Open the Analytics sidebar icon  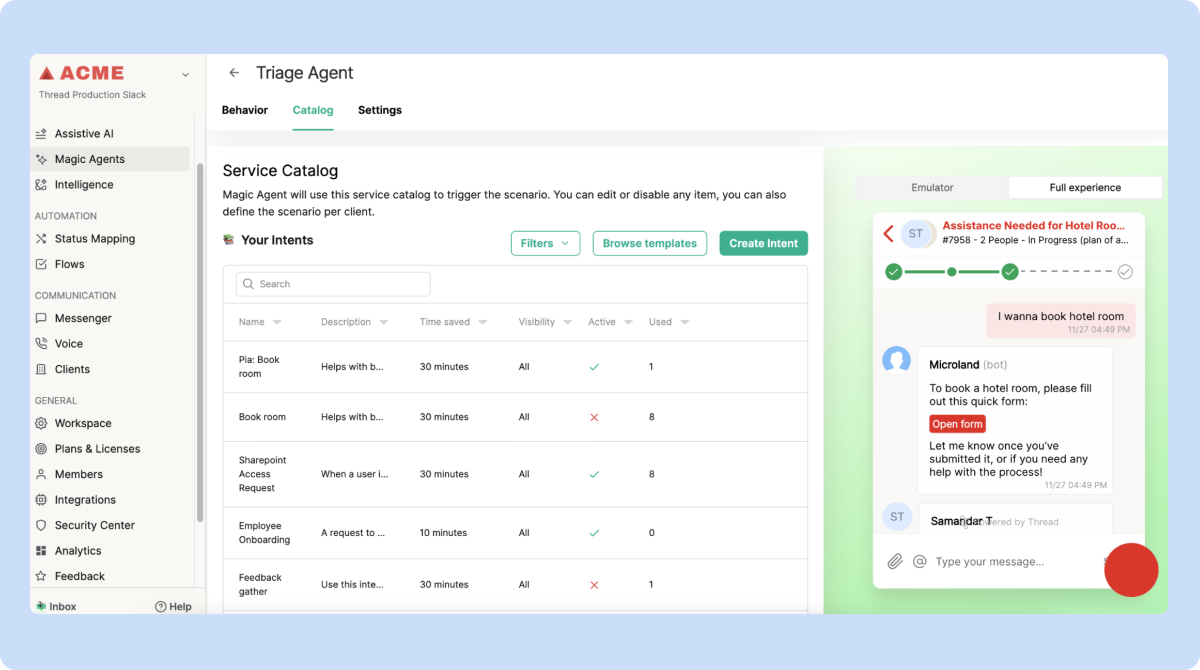(41, 551)
